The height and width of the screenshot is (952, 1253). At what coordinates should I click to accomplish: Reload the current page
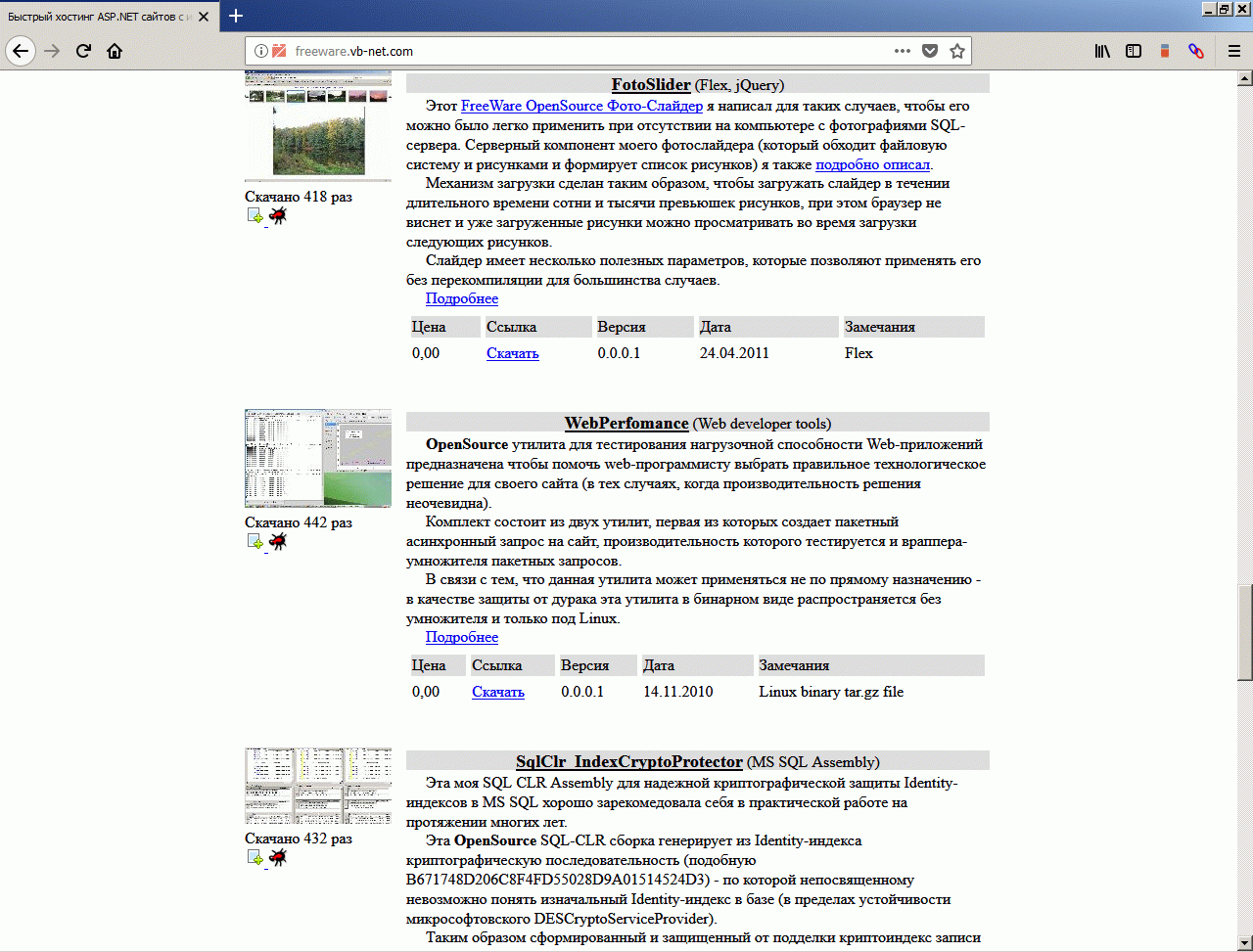coord(83,51)
